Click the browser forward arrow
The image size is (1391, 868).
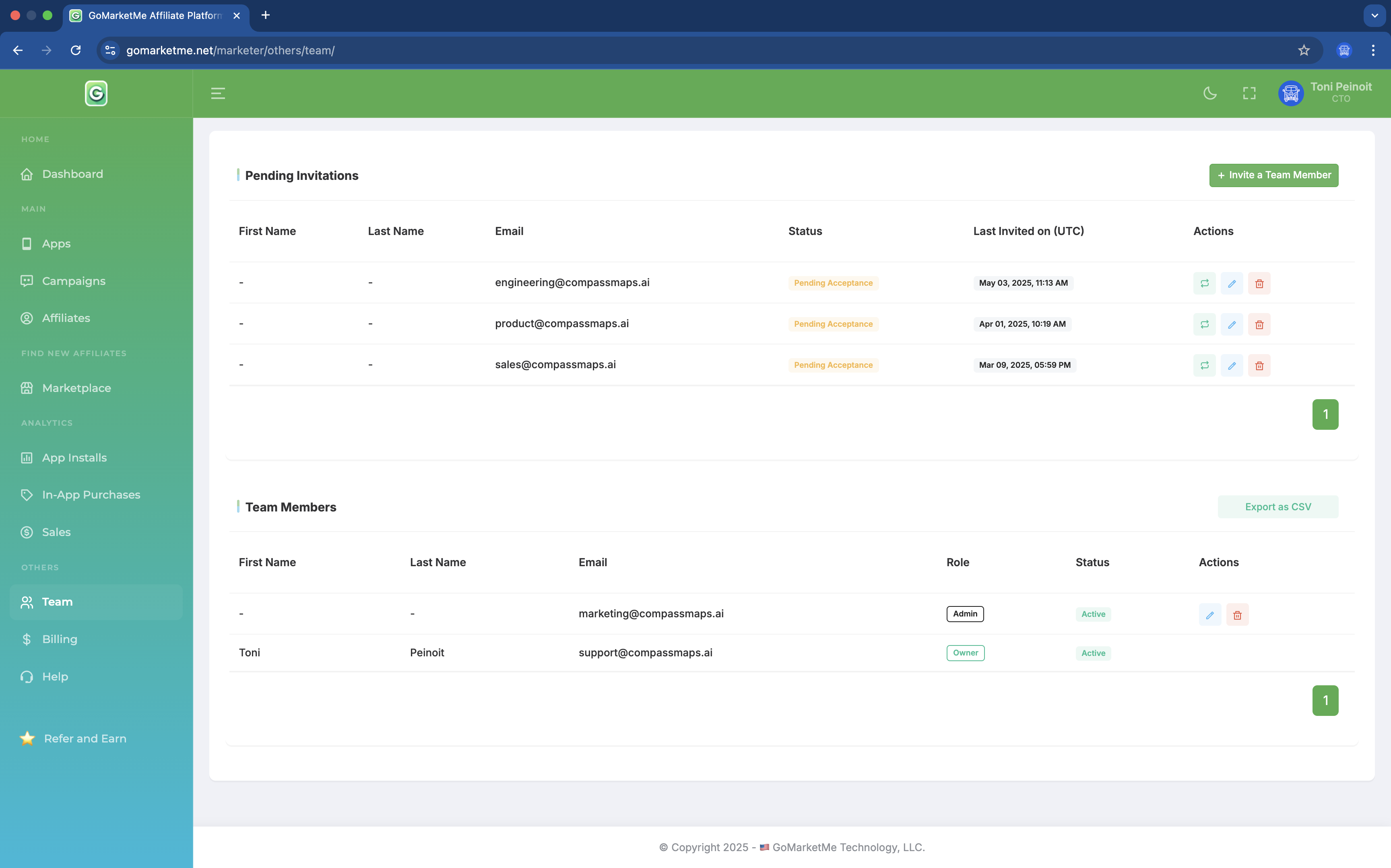47,51
